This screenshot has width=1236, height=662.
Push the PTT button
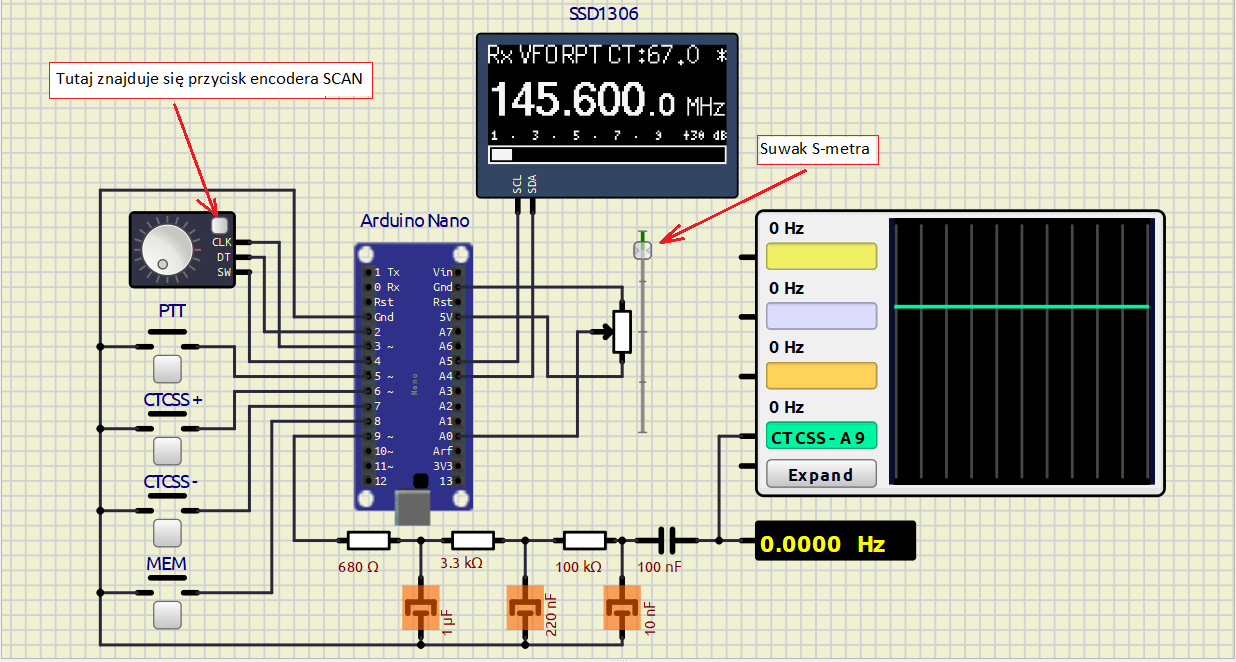pyautogui.click(x=167, y=369)
